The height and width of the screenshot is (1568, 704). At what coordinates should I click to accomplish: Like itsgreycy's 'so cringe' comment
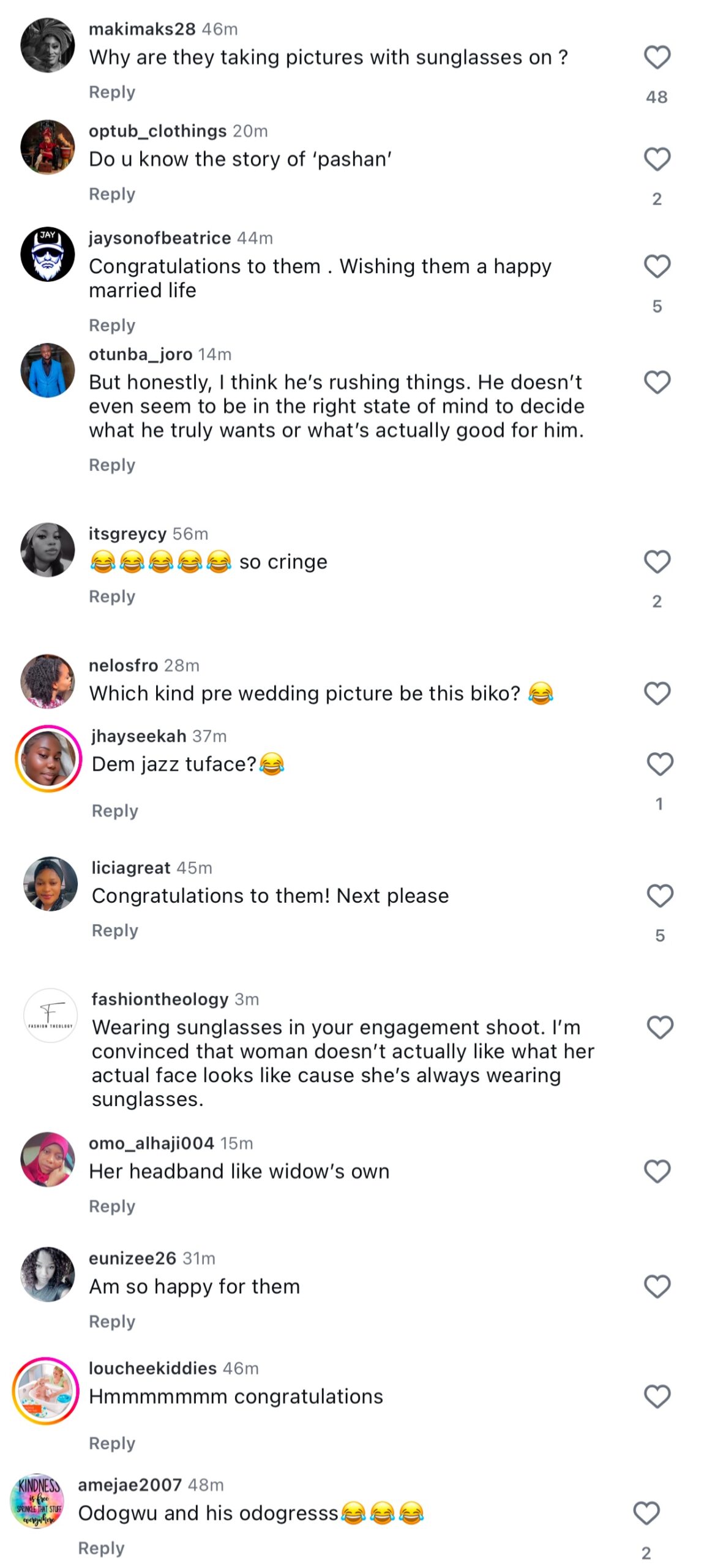coord(657,562)
